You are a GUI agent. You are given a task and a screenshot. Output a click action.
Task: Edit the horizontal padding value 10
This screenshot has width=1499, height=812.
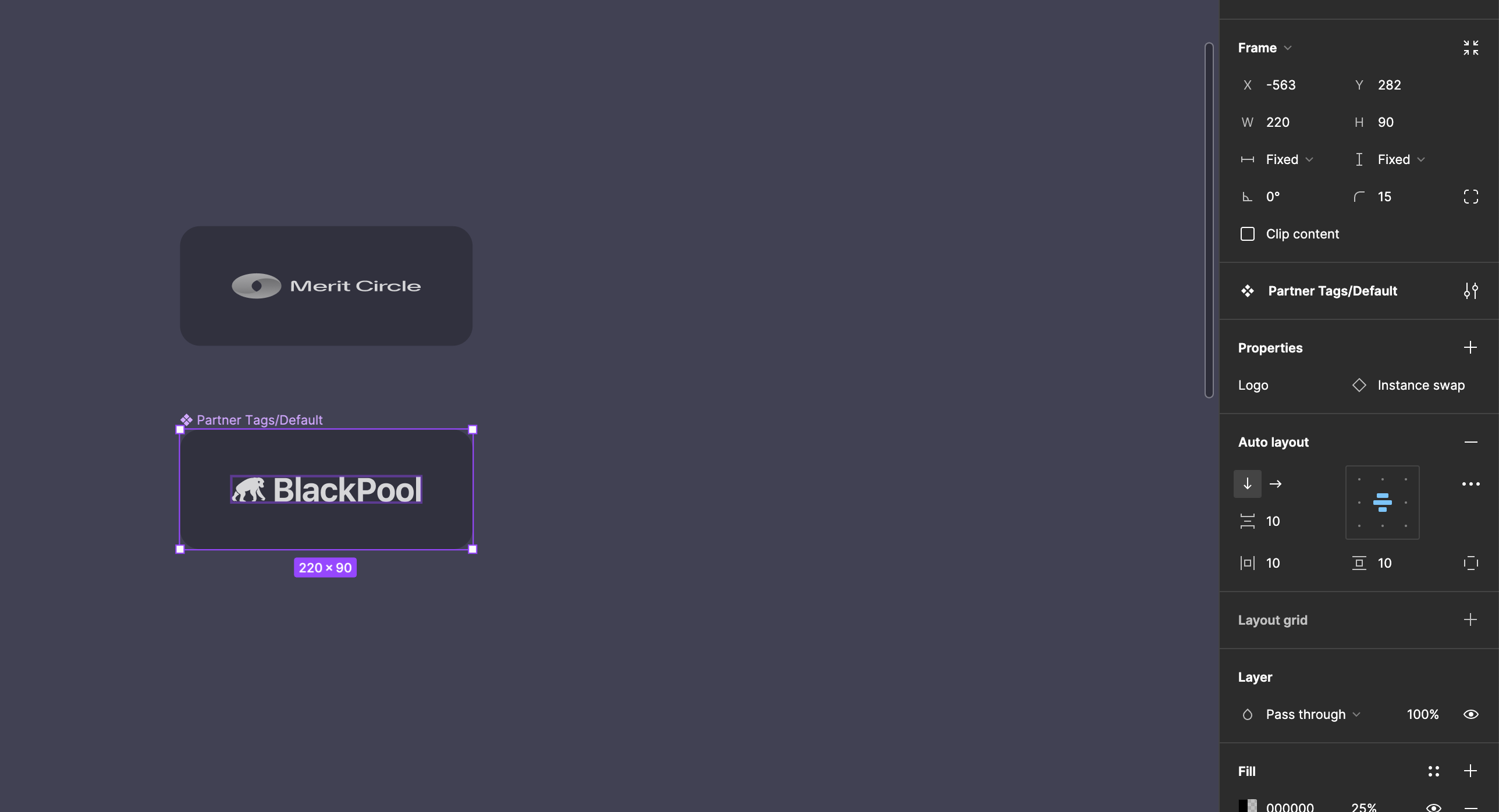coord(1273,563)
